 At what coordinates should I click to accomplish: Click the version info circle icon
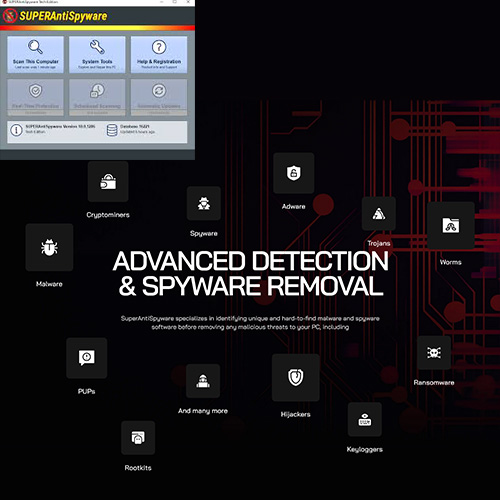pyautogui.click(x=16, y=130)
